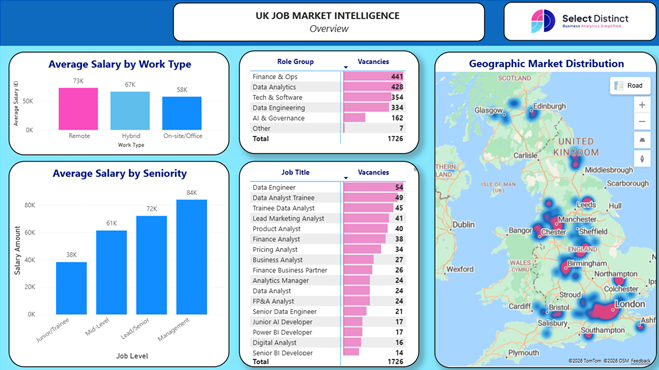Screen dimensions: 659x370
Task: Sort by Job Title column header
Action: coord(295,172)
